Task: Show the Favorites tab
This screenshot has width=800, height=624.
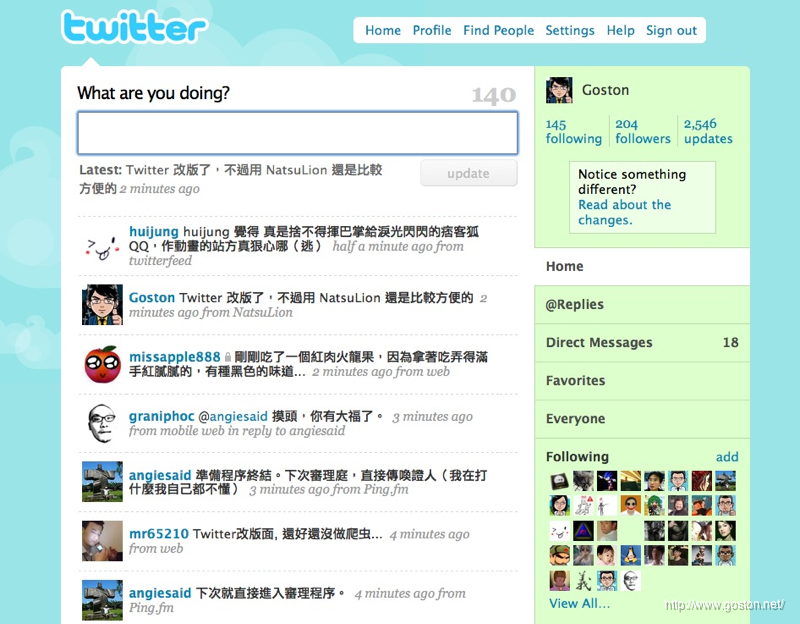Action: [x=575, y=381]
